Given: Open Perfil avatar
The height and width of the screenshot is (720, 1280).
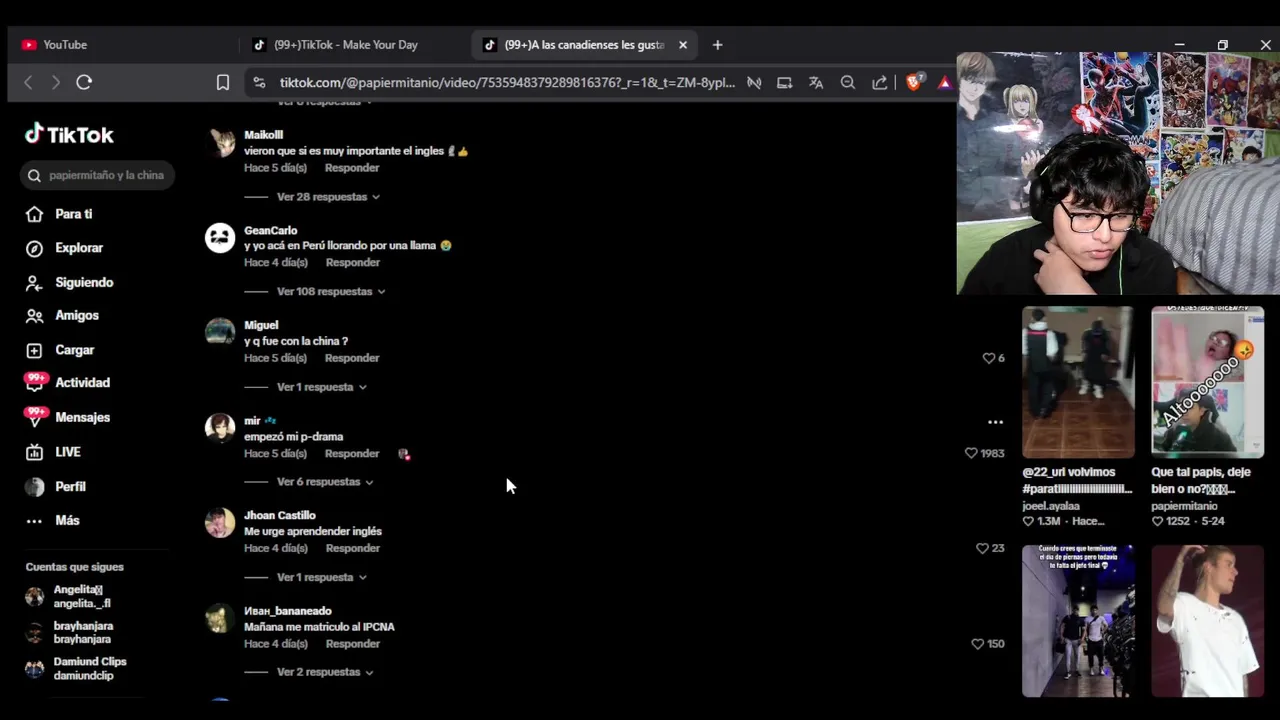Looking at the screenshot, I should pyautogui.click(x=35, y=487).
